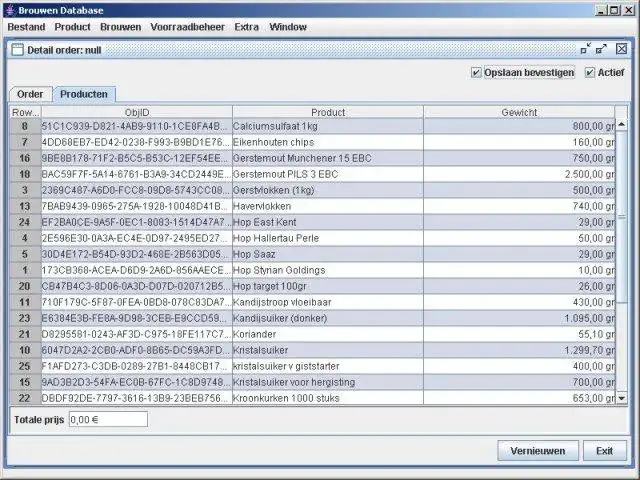Select the Kroonkurken 1000 stuks cell
Image resolution: width=640 pixels, height=480 pixels.
point(328,398)
